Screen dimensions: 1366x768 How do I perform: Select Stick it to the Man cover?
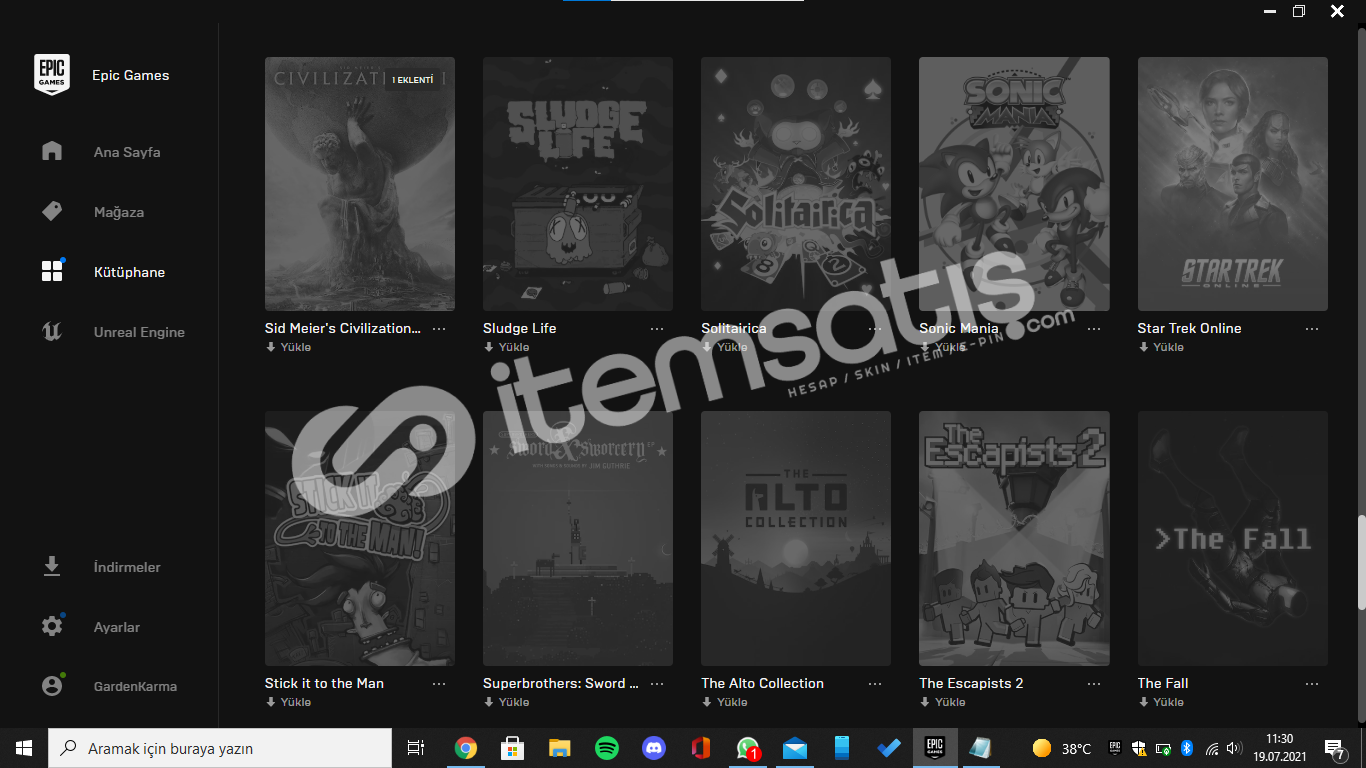(x=360, y=538)
